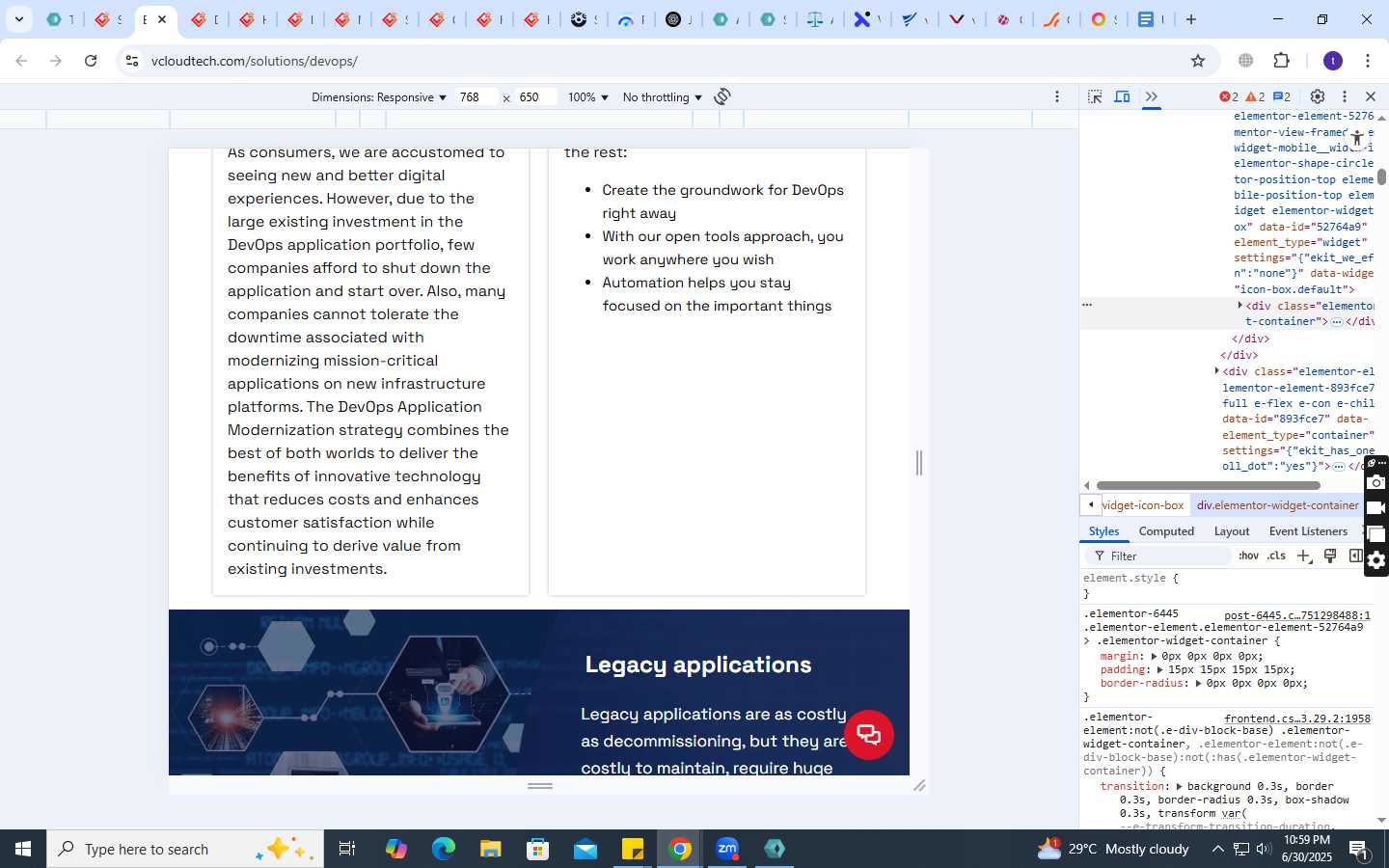The width and height of the screenshot is (1389, 868).
Task: Expand the elementor-element-893fce7 div node
Action: pos(1217,371)
